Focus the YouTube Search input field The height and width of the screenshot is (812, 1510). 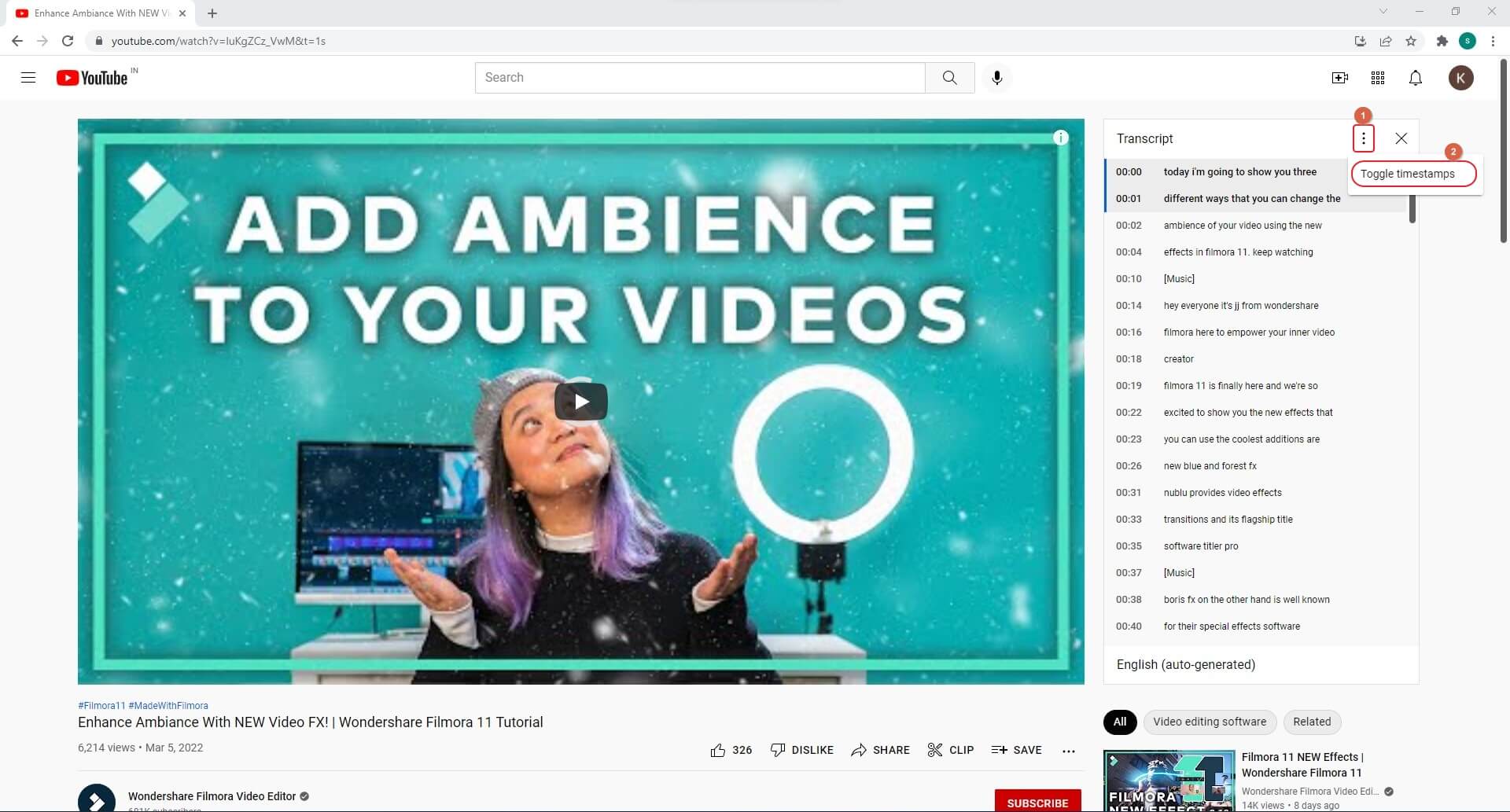point(700,78)
